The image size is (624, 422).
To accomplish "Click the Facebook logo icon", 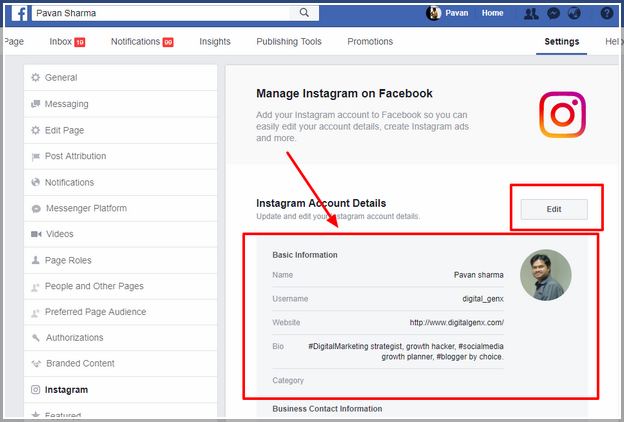I will [20, 13].
